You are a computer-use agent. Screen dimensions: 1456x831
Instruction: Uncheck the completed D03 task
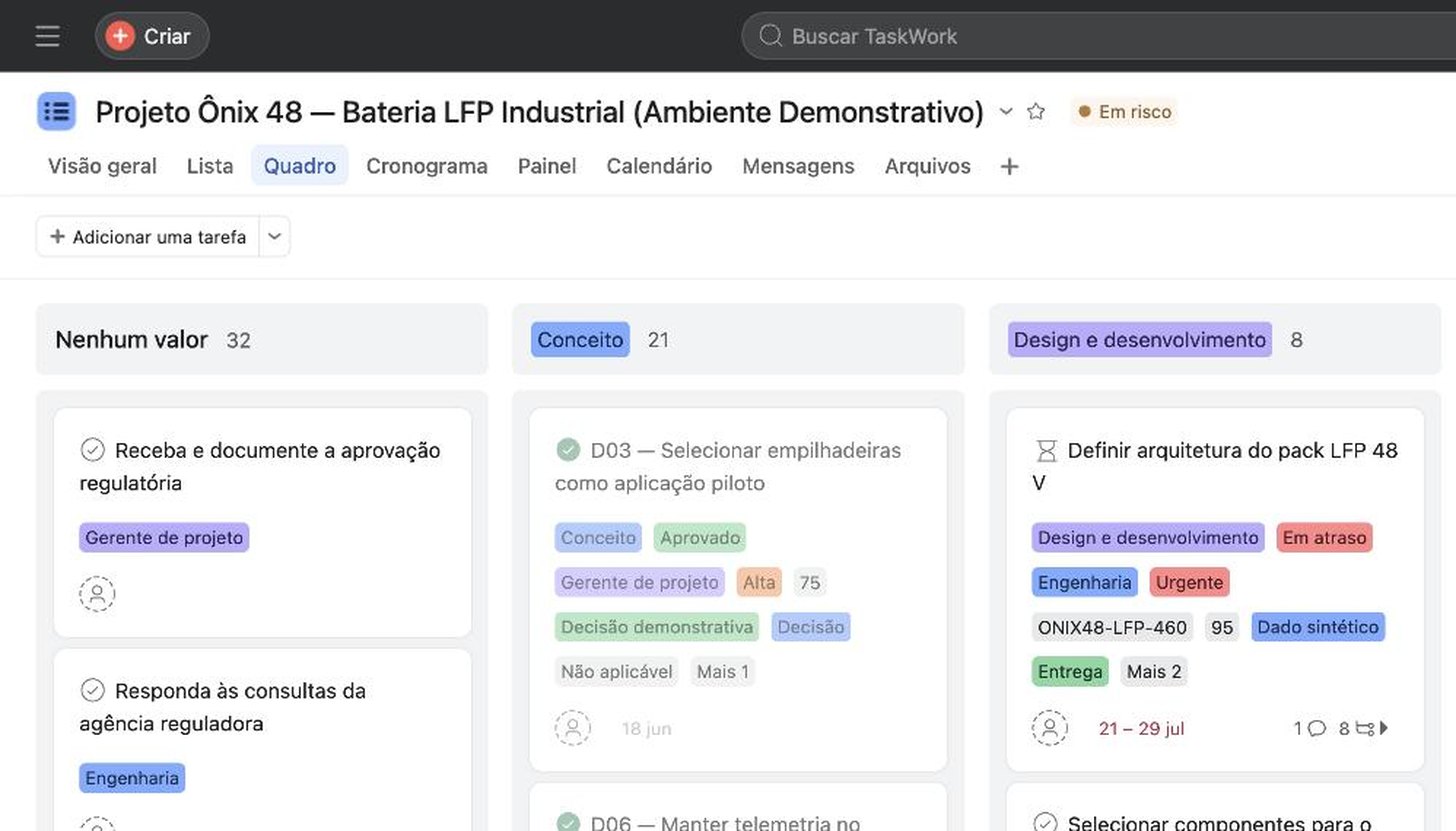[x=568, y=450]
